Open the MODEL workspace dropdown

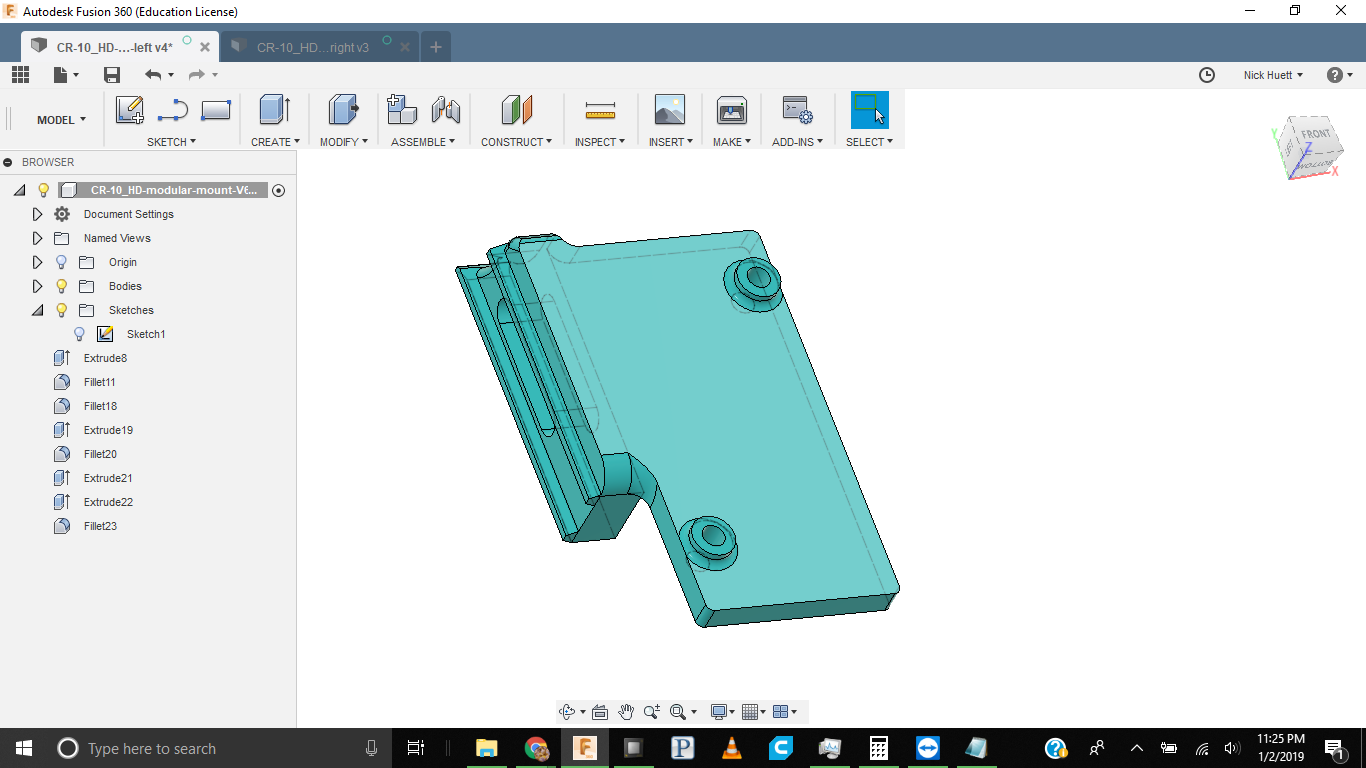[61, 120]
